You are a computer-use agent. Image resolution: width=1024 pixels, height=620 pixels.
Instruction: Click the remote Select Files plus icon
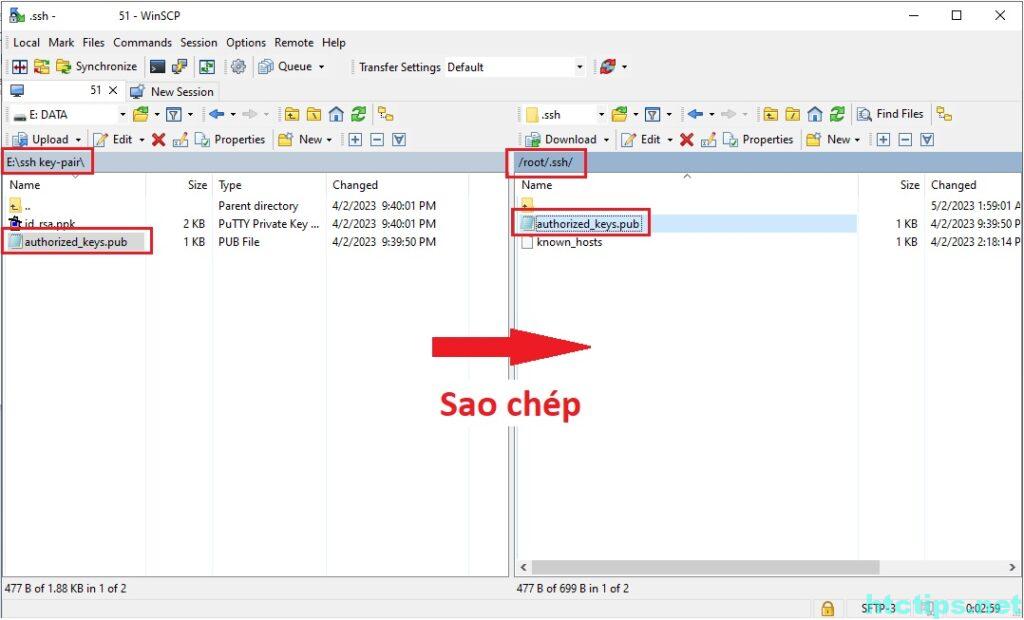click(x=883, y=139)
